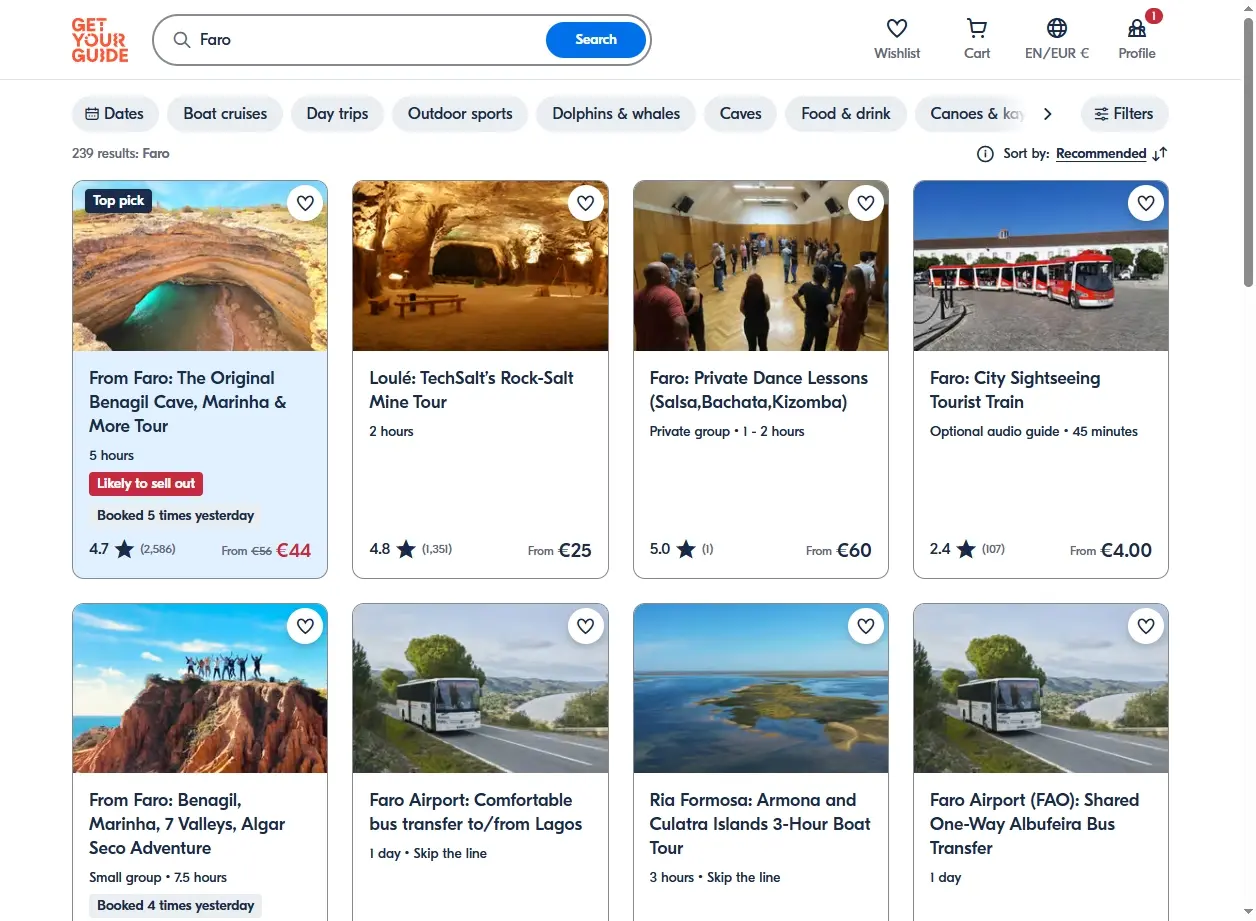The height and width of the screenshot is (921, 1256).
Task: Click the €25 price on the mine tour card
Action: click(x=575, y=549)
